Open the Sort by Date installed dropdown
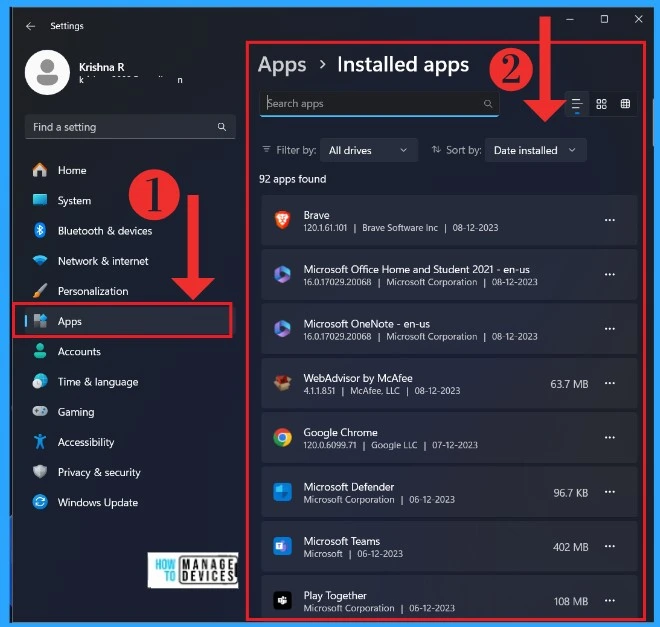The width and height of the screenshot is (660, 627). (535, 150)
